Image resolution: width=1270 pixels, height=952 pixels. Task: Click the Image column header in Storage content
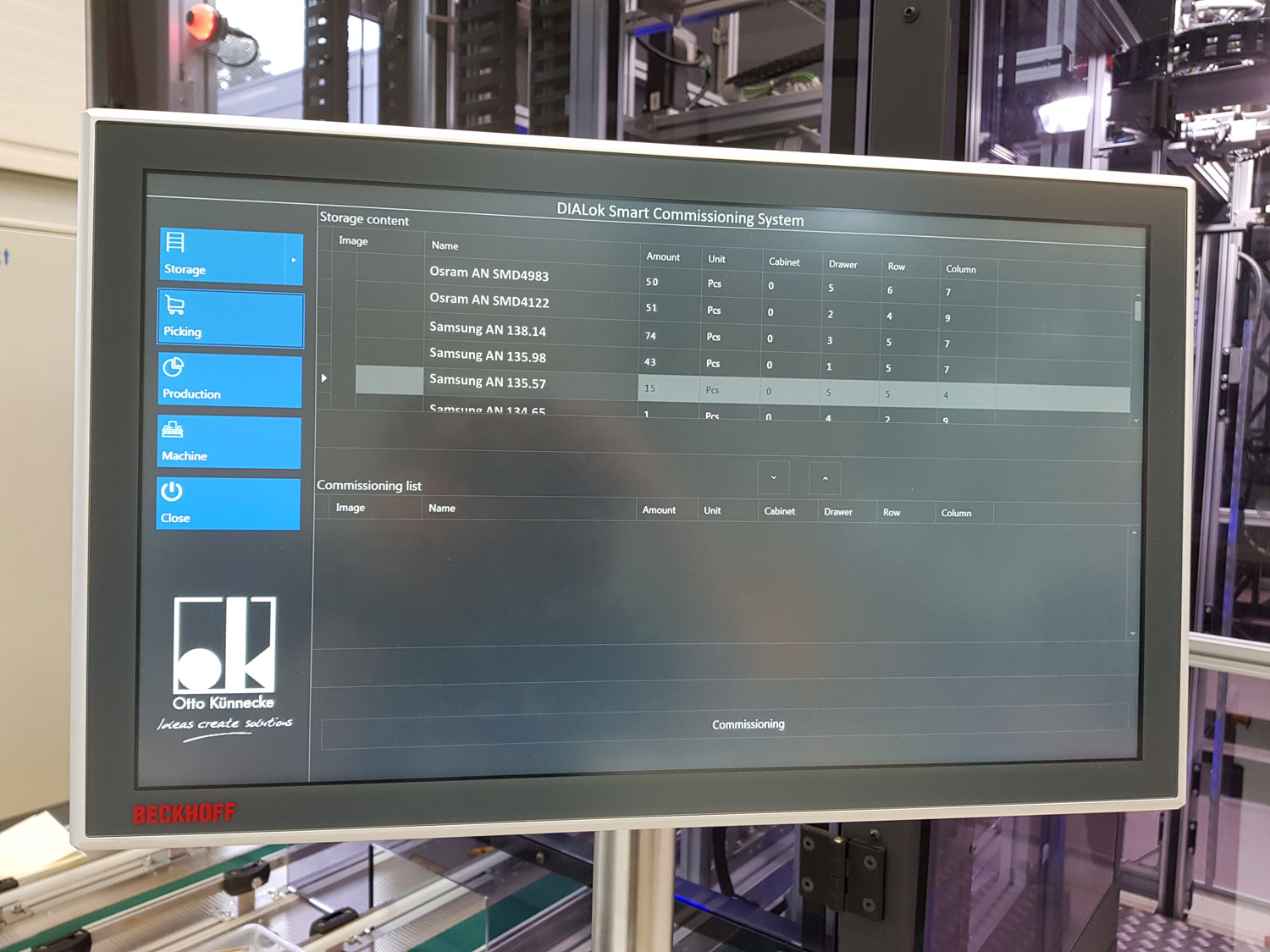coord(353,240)
